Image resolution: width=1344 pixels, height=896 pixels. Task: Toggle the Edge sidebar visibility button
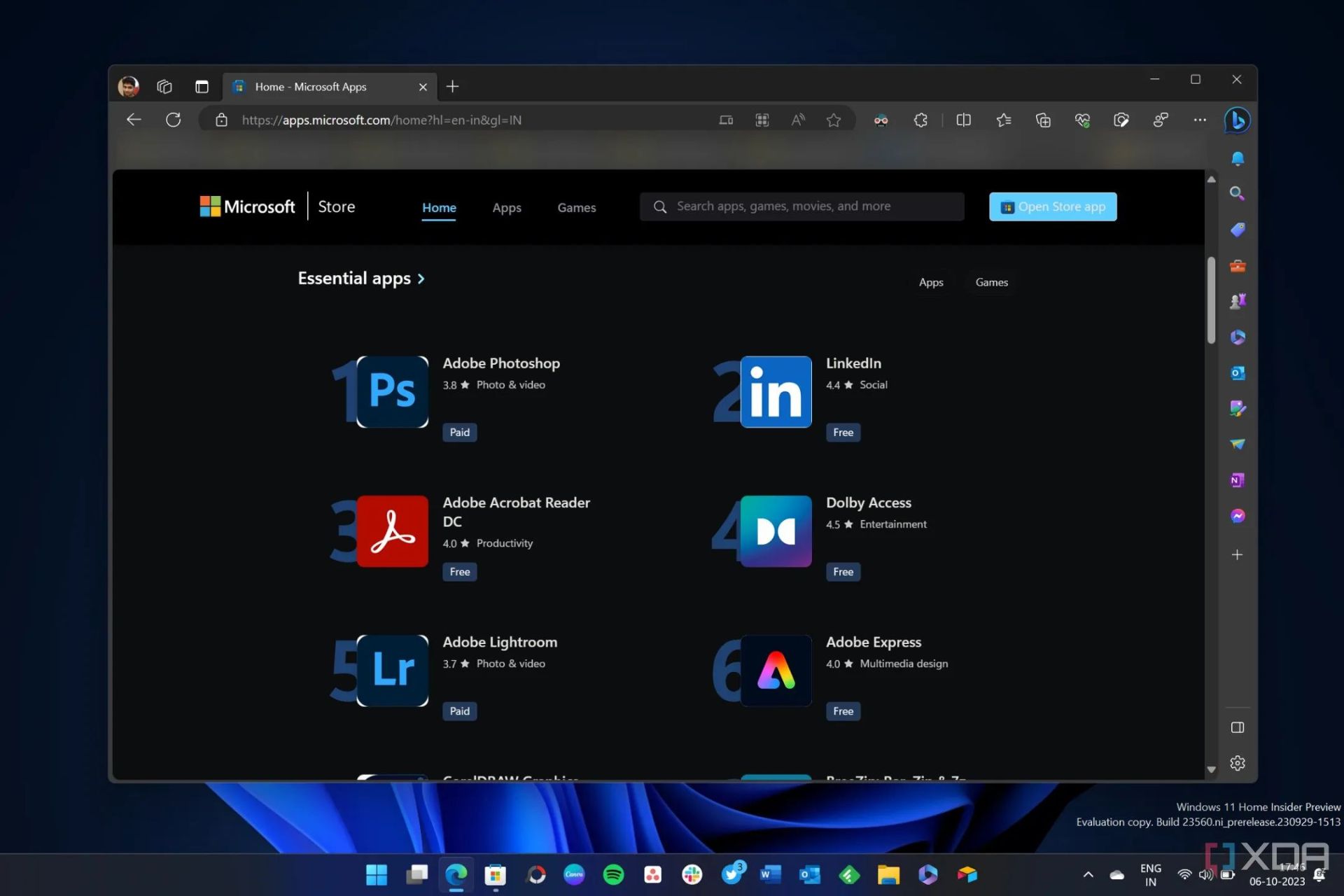(x=1238, y=727)
